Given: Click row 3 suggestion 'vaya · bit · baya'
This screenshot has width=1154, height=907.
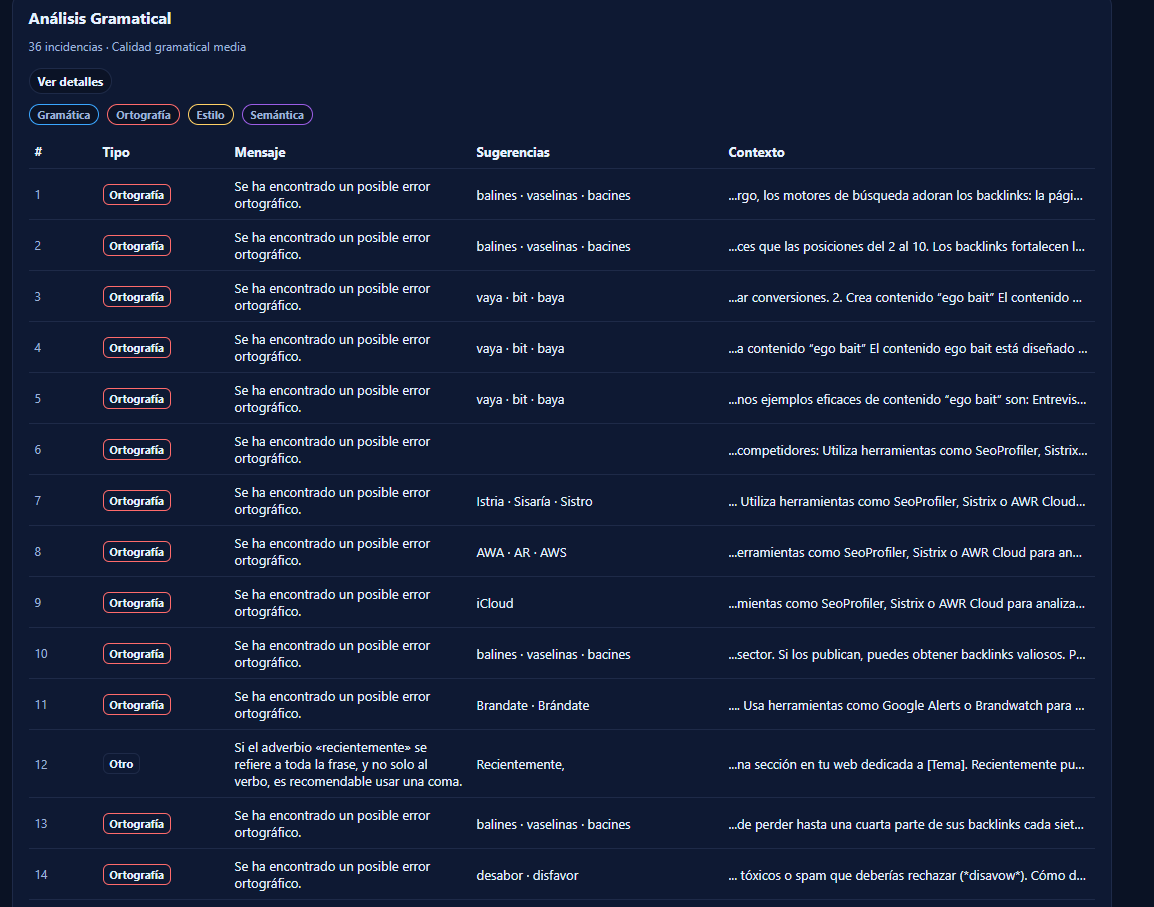Looking at the screenshot, I should pyautogui.click(x=520, y=297).
